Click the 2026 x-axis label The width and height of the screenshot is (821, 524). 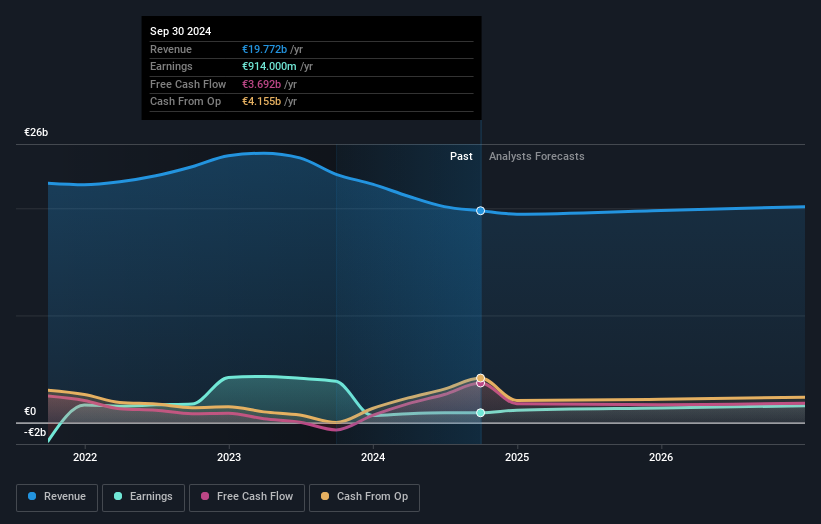click(x=661, y=457)
